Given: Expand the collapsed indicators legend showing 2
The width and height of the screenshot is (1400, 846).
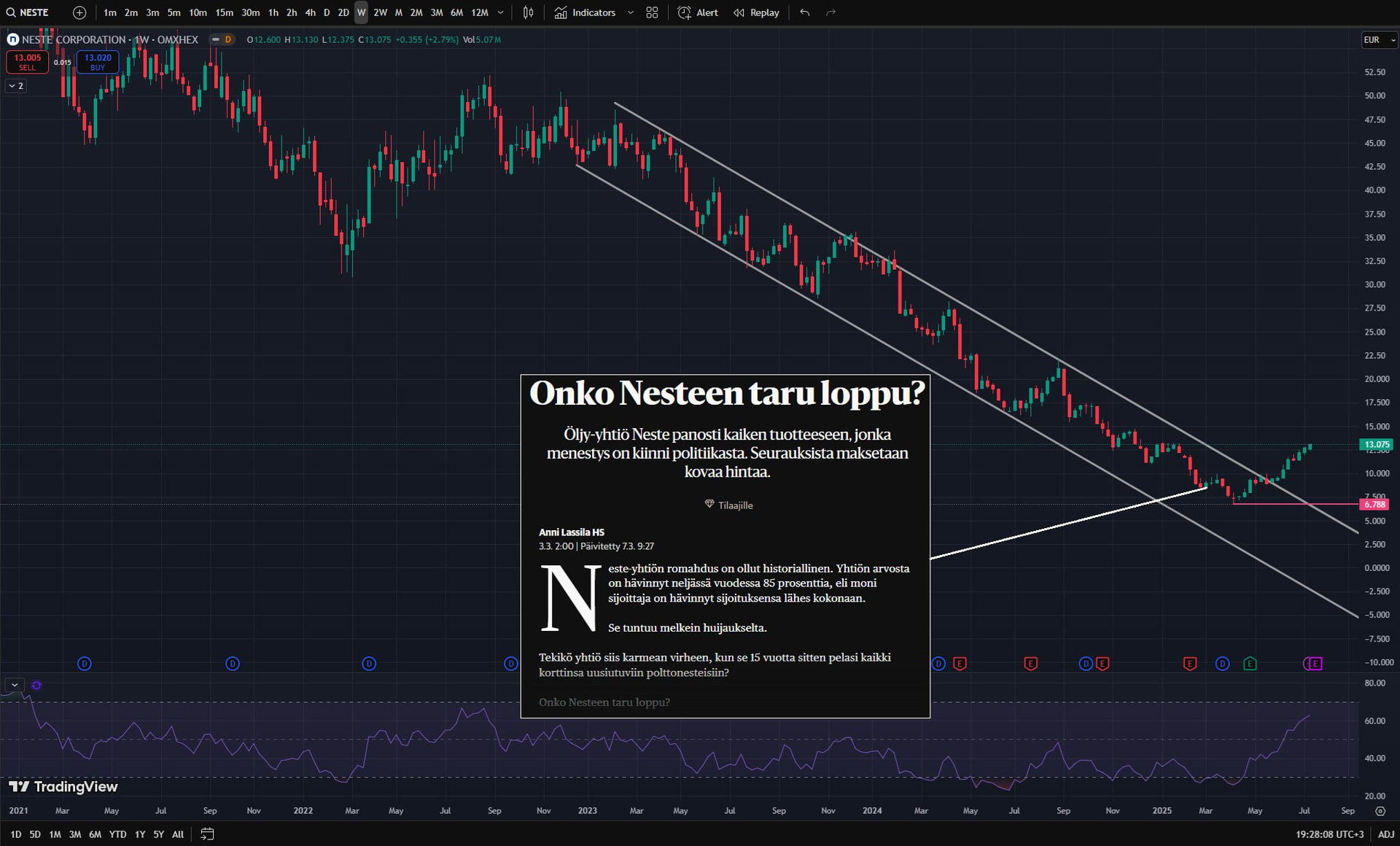Looking at the screenshot, I should [16, 86].
